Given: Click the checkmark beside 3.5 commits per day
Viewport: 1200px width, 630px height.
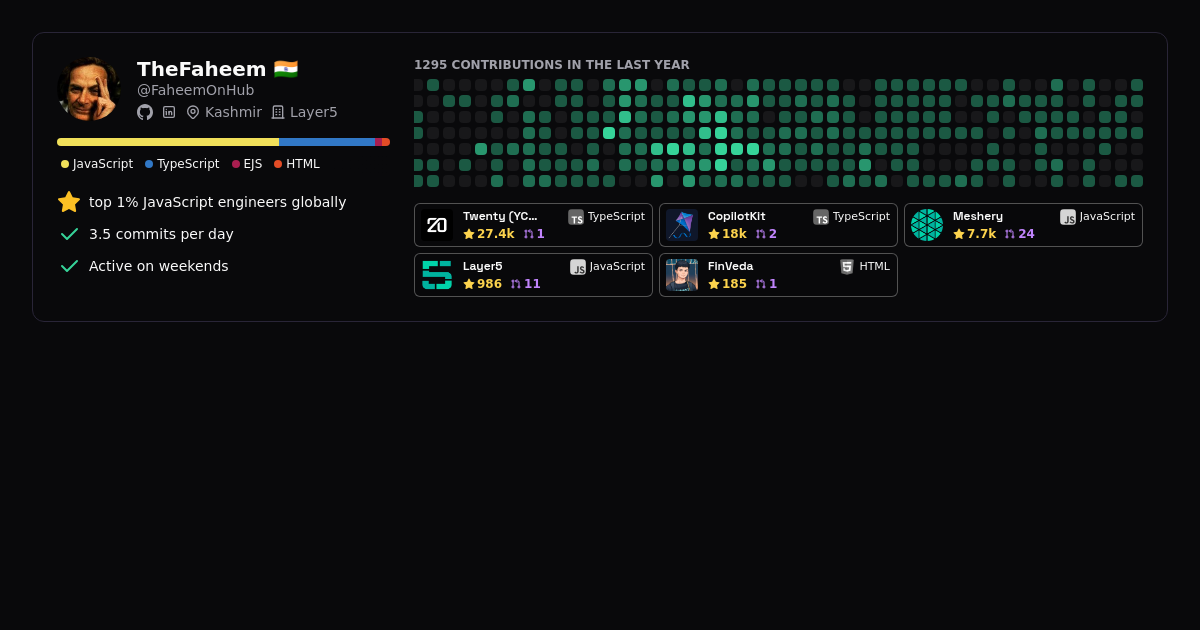Looking at the screenshot, I should [69, 234].
